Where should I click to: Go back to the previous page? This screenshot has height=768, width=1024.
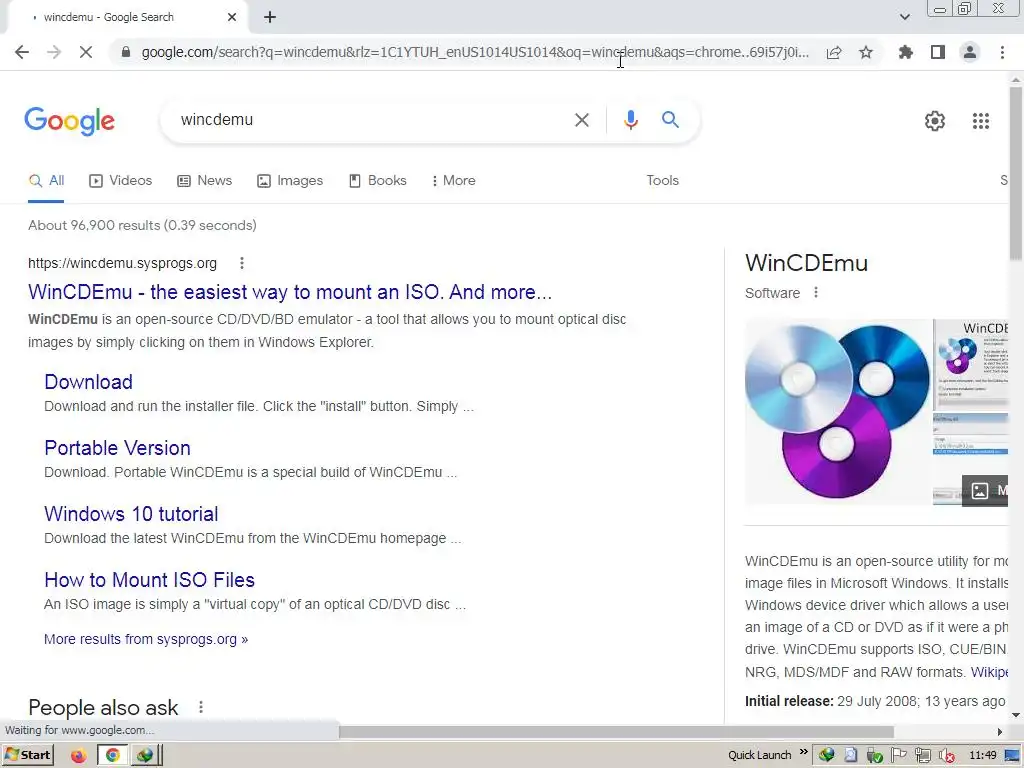(22, 52)
